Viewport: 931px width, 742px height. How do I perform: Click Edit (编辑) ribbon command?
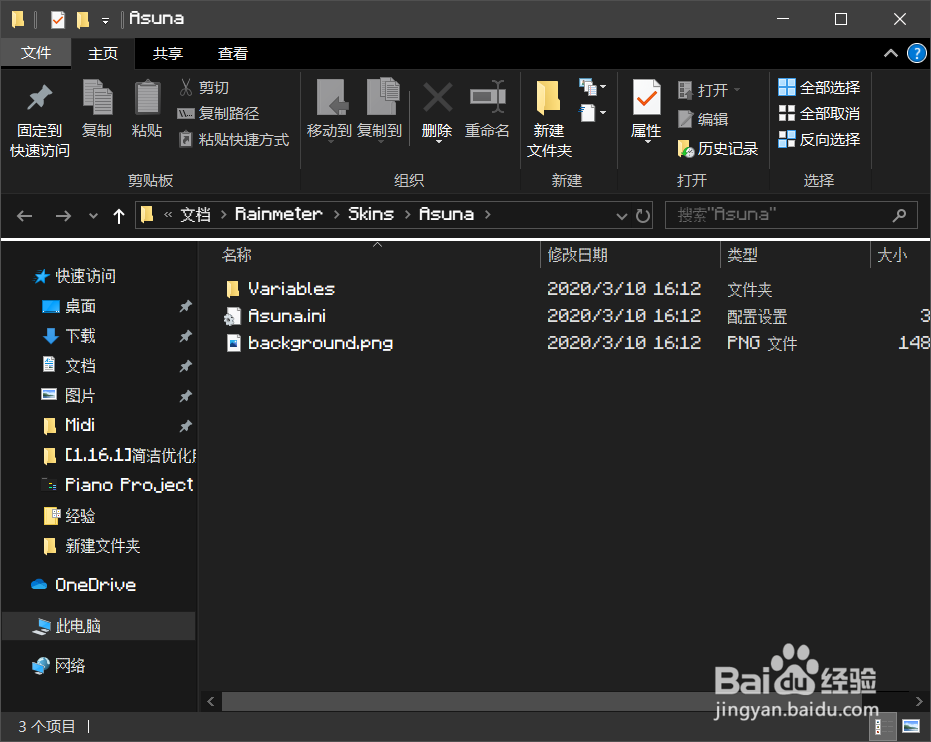(x=703, y=119)
